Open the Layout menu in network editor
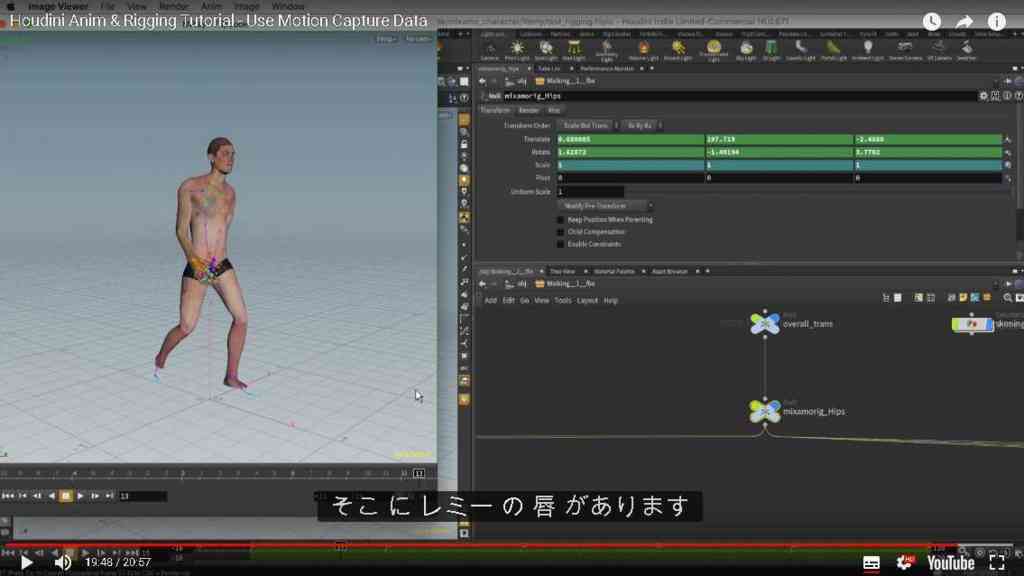This screenshot has height=576, width=1024. (x=587, y=300)
